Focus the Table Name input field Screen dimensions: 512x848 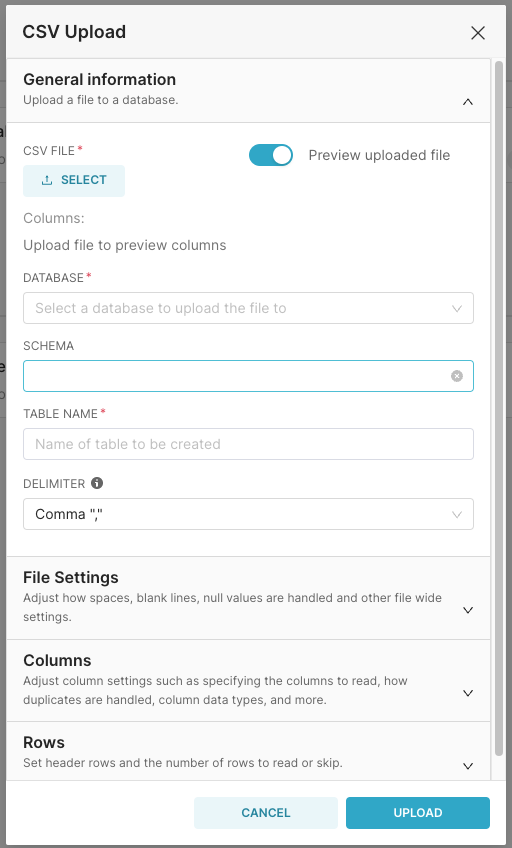pyautogui.click(x=248, y=444)
